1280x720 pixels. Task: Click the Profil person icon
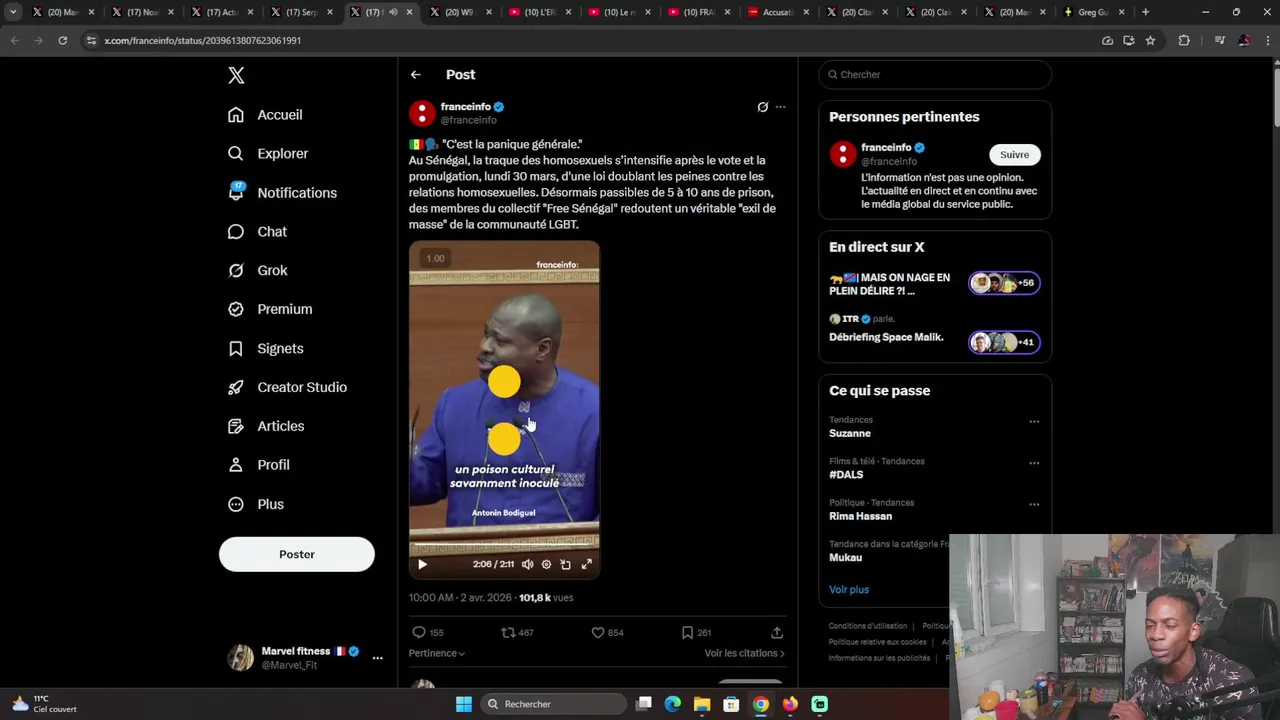coord(236,465)
